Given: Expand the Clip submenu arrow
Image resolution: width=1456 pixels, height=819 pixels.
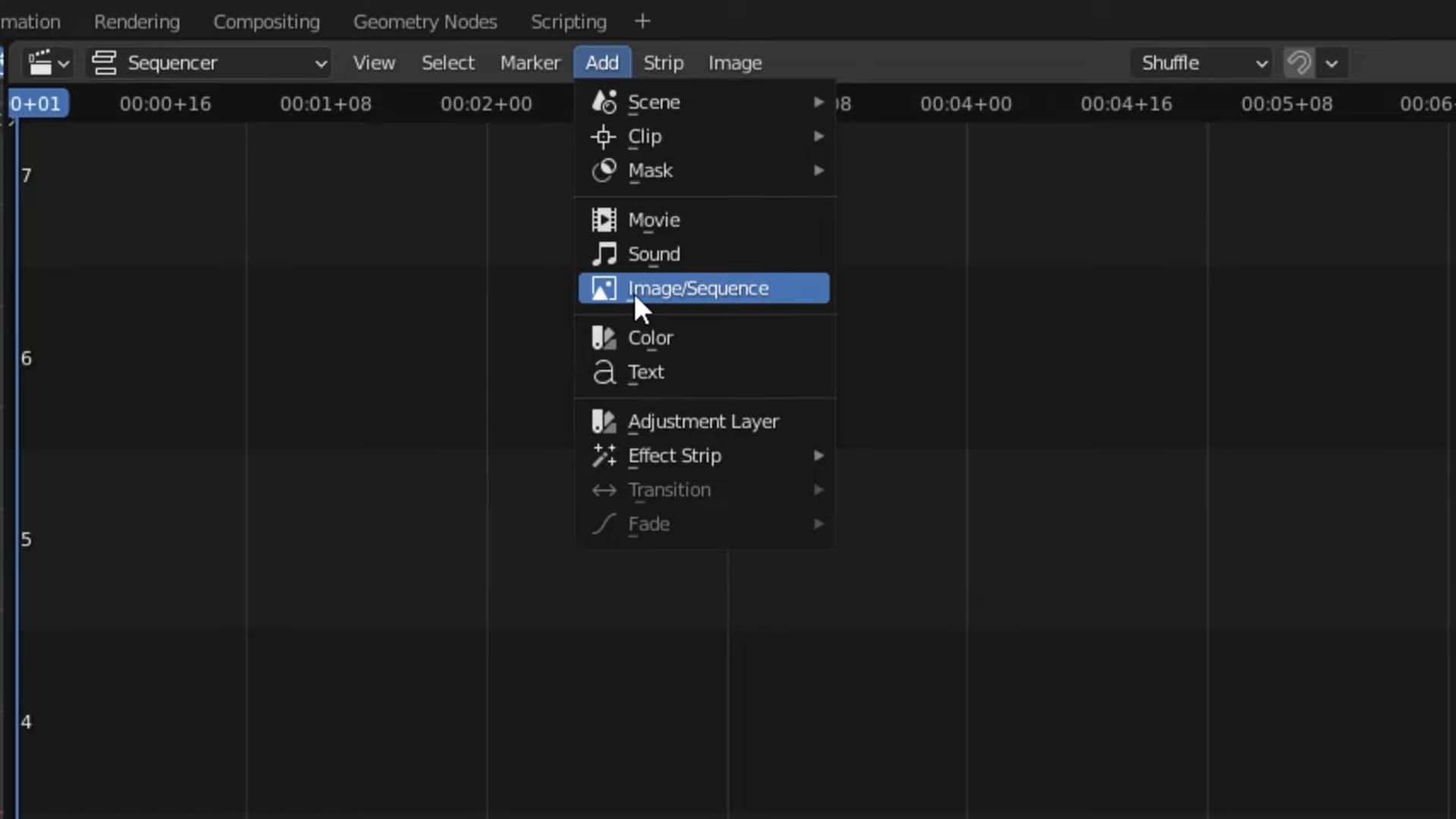Looking at the screenshot, I should pos(819,137).
